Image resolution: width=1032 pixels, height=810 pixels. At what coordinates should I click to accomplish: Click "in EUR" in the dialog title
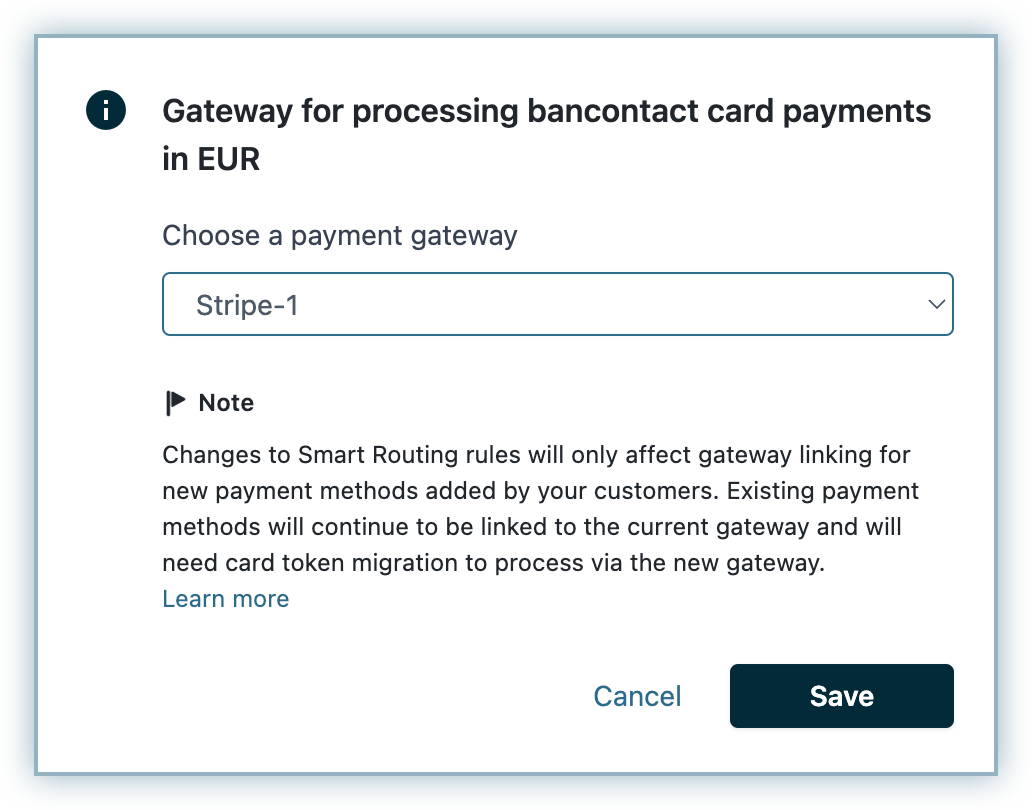click(x=211, y=159)
